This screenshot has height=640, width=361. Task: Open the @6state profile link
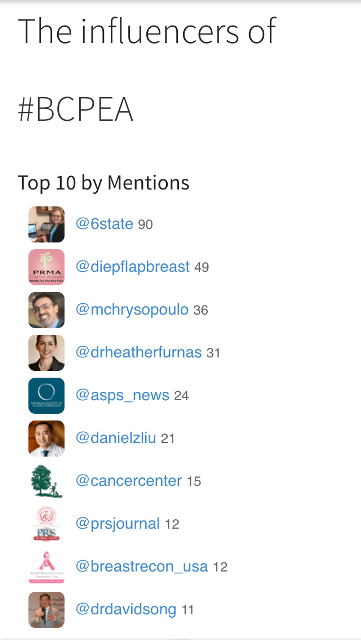(x=104, y=224)
